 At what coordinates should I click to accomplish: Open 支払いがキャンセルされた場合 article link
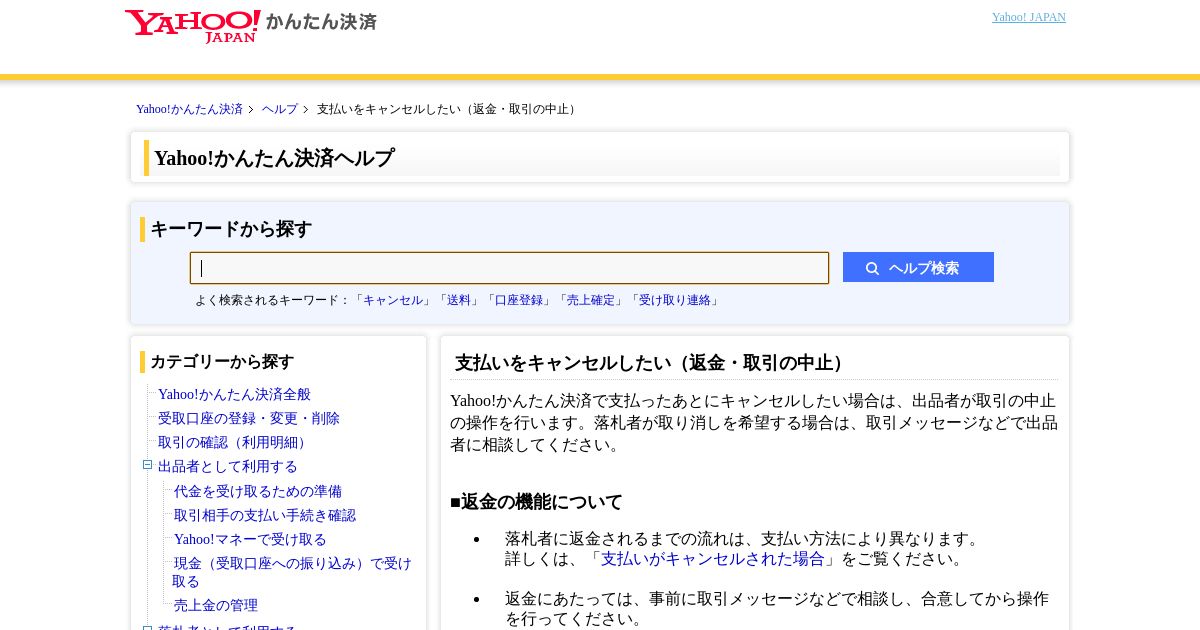(713, 559)
